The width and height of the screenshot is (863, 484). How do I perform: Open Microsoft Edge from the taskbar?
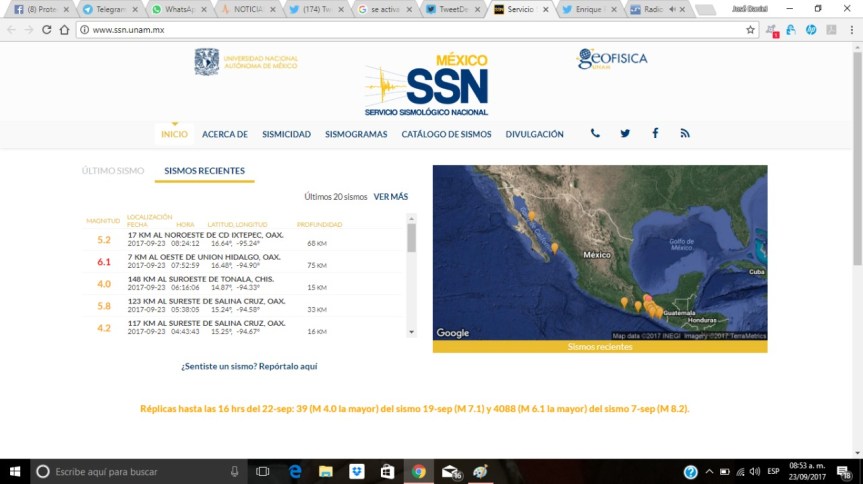pyautogui.click(x=296, y=472)
